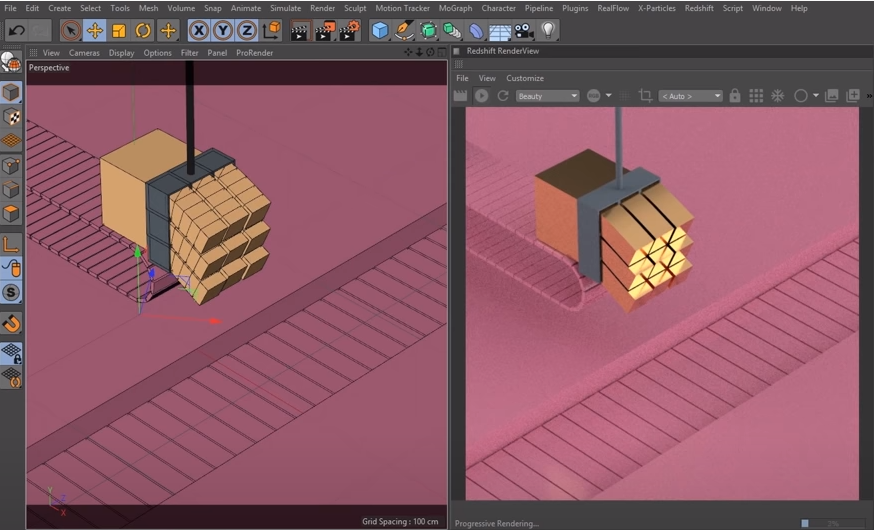874x530 pixels.
Task: Click the Undo arrow icon
Action: pos(17,31)
